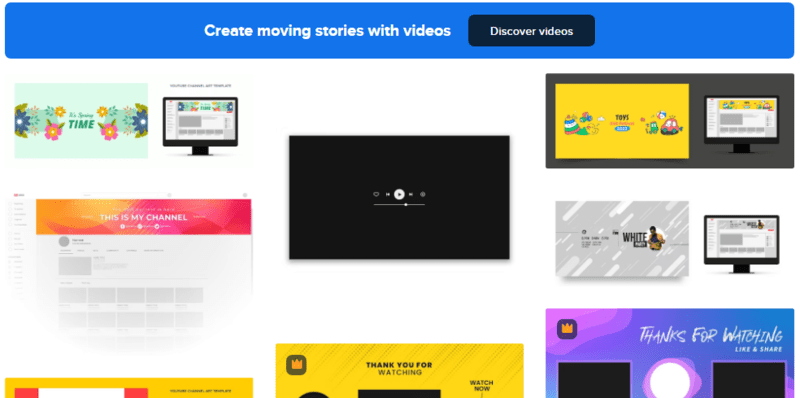
Task: Click the Create moving stories with videos heading
Action: 328,31
